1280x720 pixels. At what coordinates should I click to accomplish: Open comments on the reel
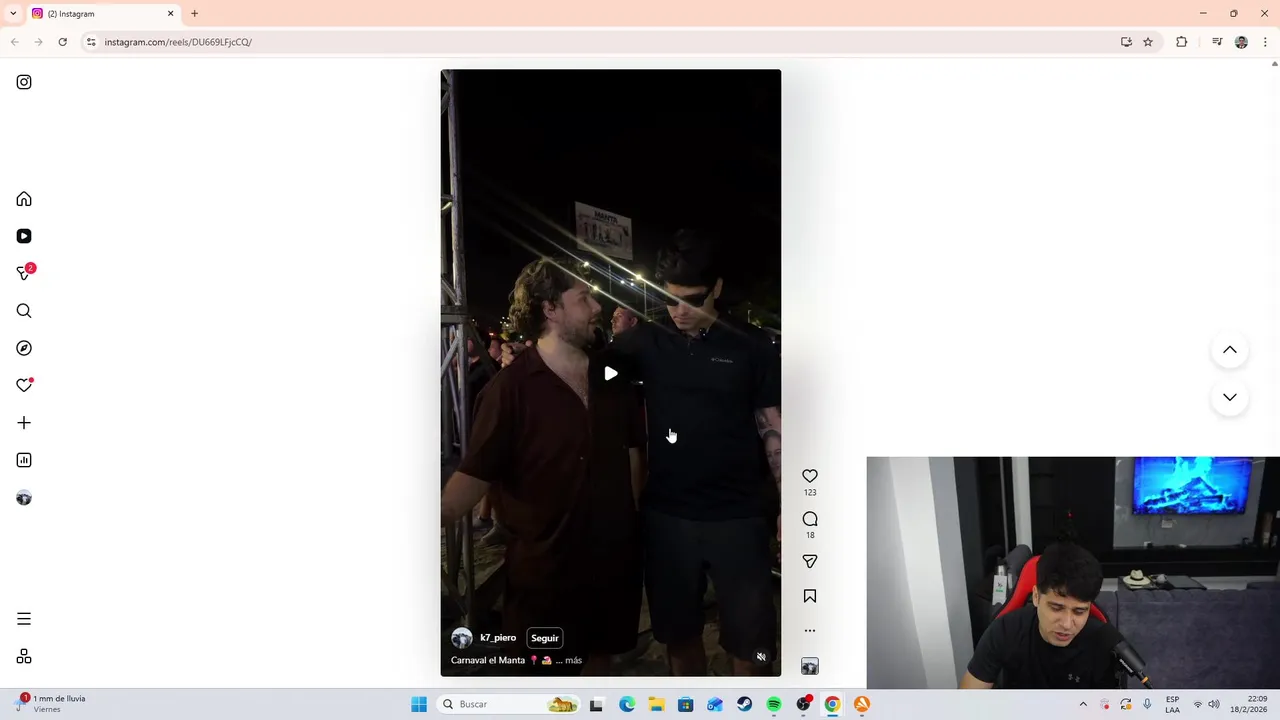coord(810,519)
